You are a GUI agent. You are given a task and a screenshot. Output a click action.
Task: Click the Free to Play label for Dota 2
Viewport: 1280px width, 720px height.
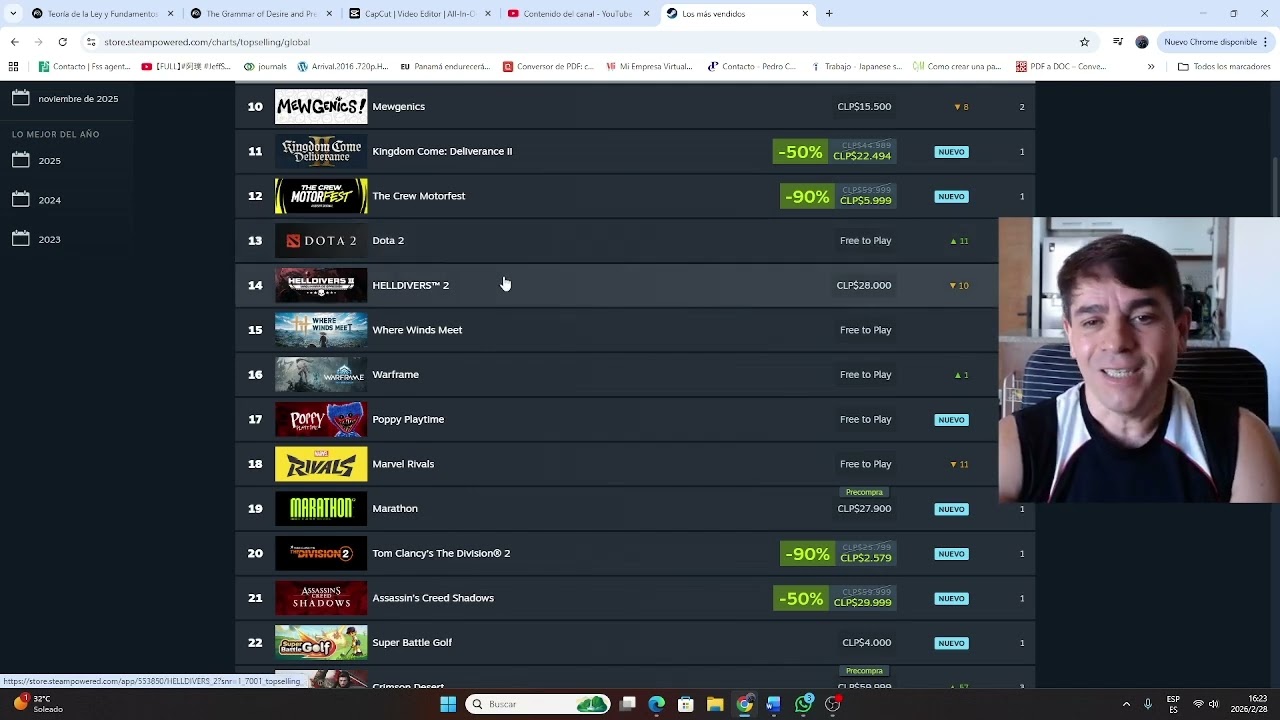coord(865,240)
